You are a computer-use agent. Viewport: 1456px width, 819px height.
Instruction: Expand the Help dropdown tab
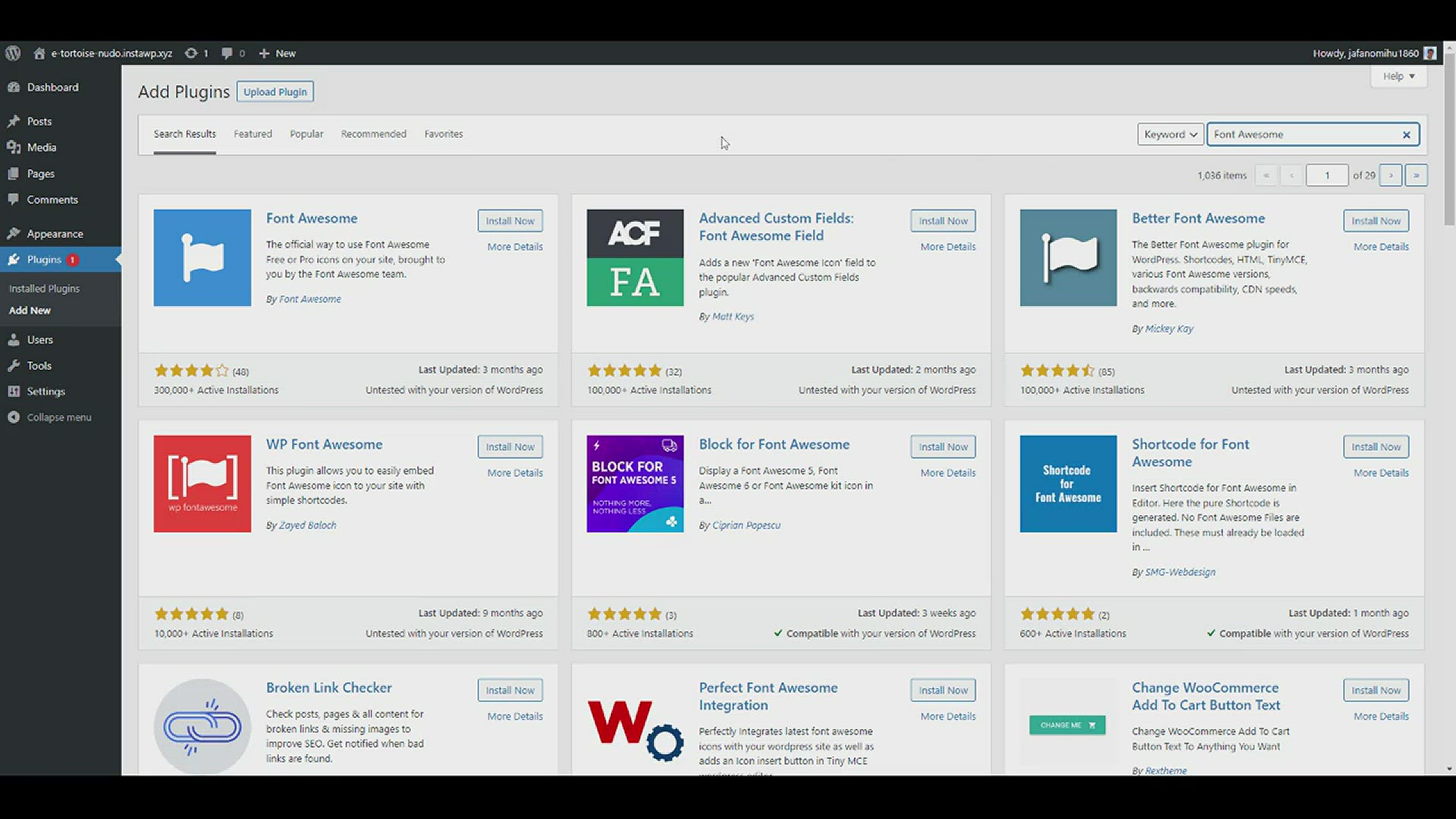click(1398, 76)
